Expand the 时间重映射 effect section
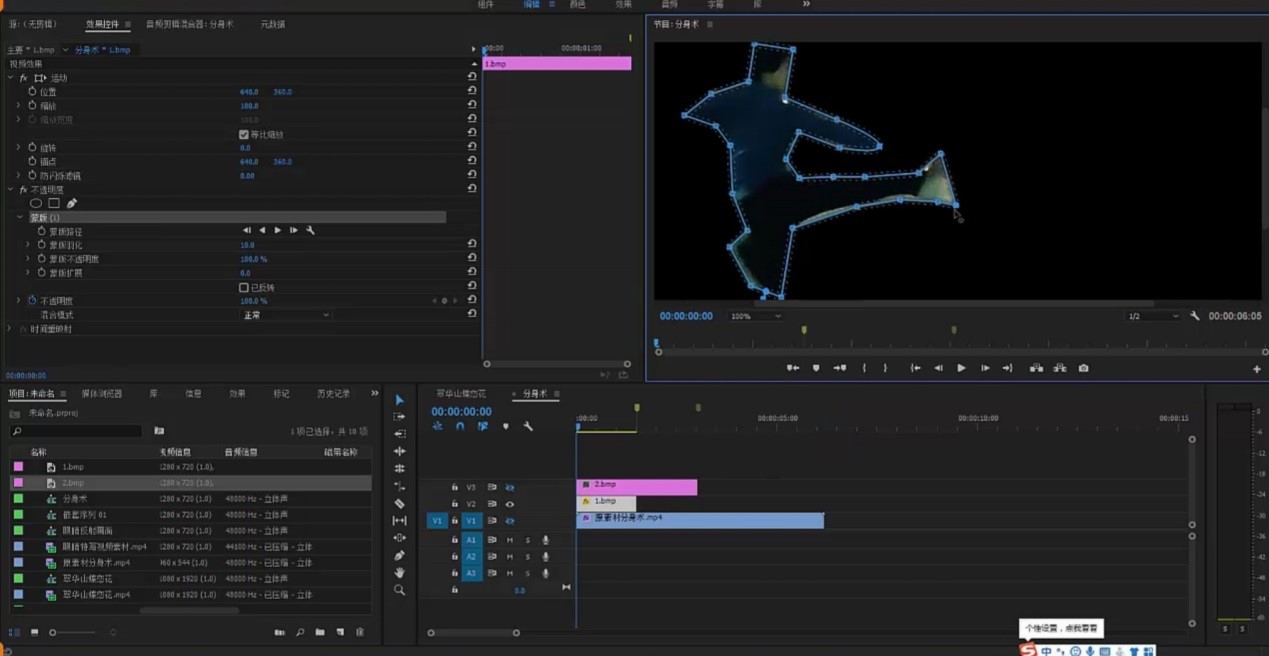 [10, 329]
